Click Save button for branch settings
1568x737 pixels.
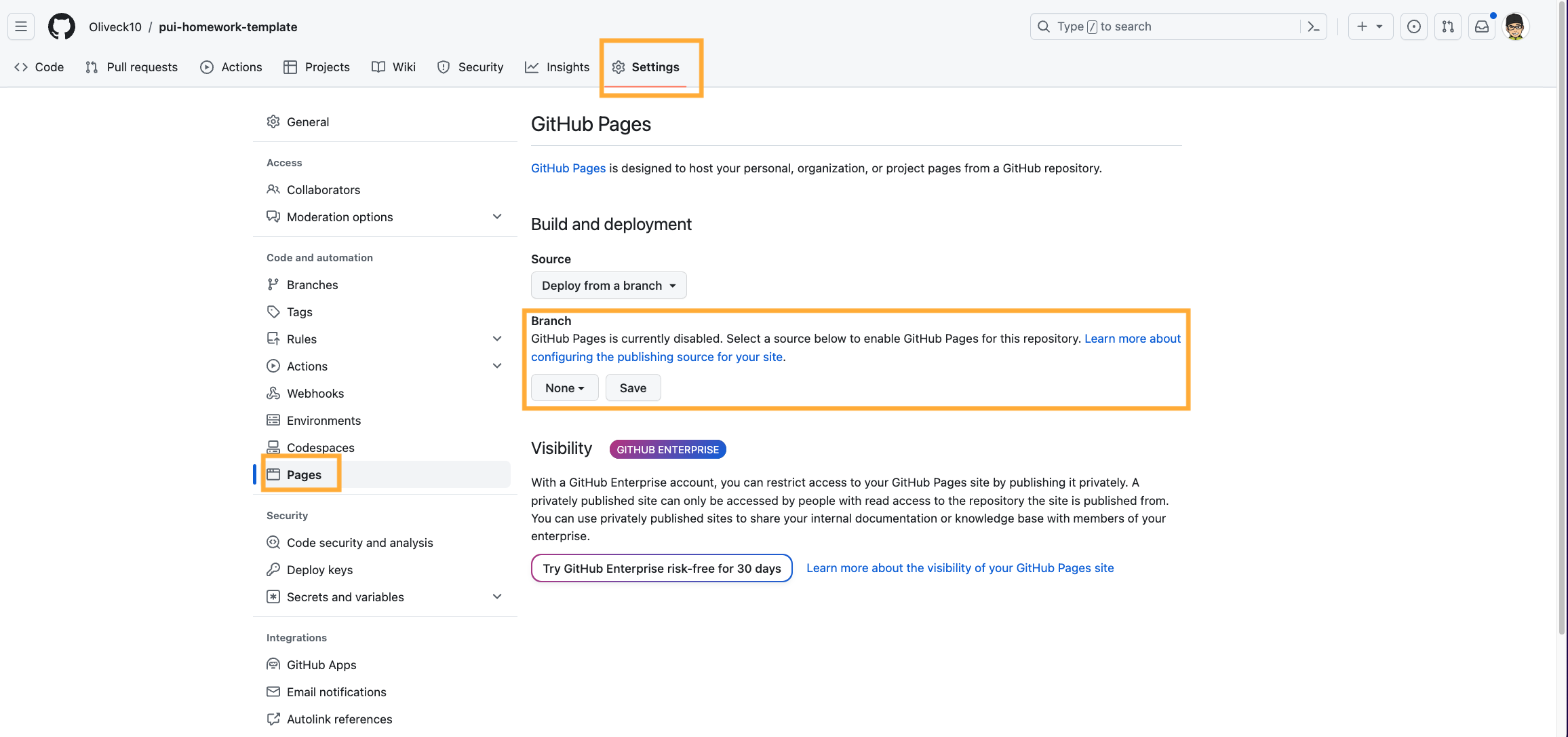coord(633,388)
